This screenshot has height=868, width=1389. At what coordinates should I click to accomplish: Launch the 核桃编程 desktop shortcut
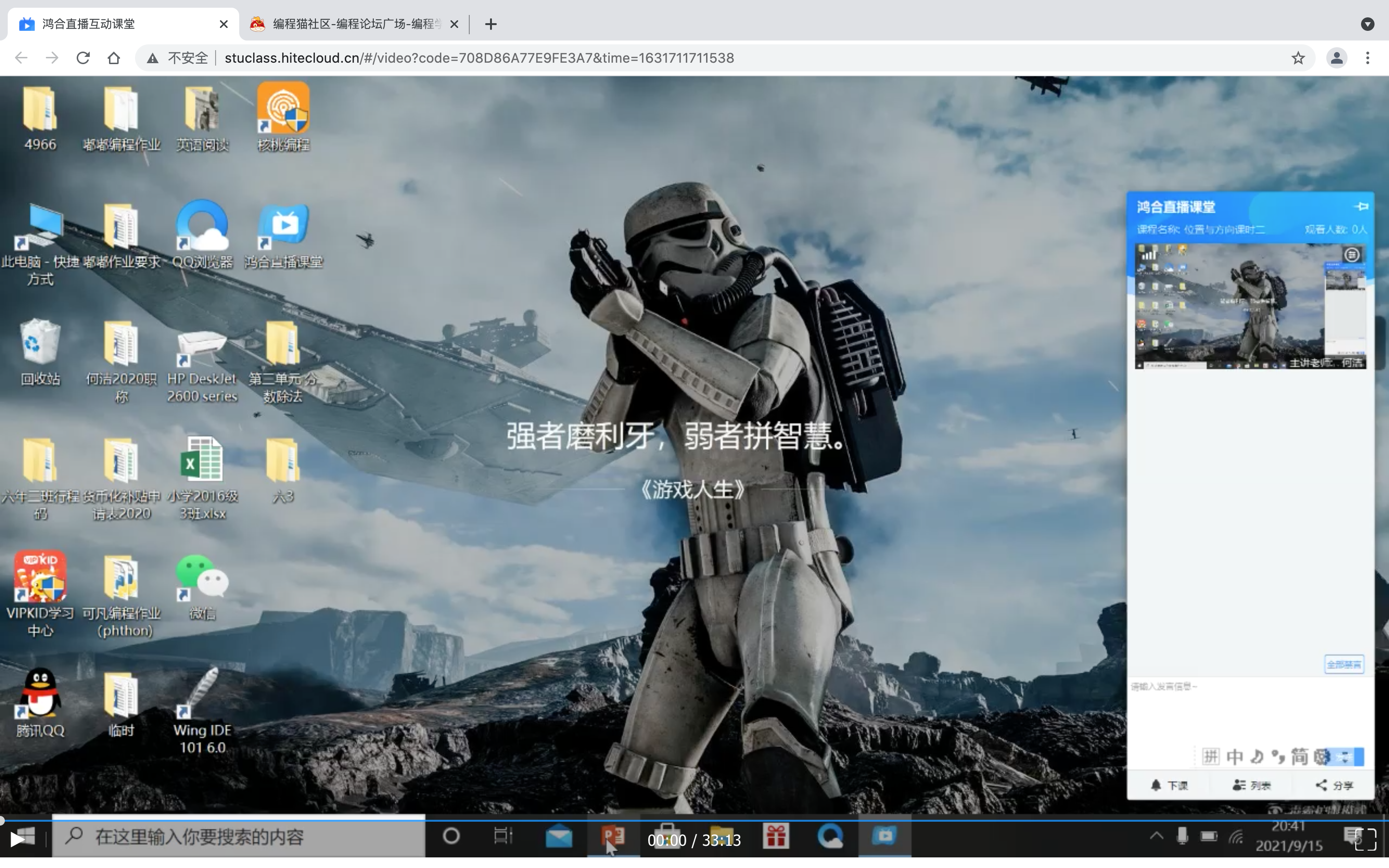[283, 108]
